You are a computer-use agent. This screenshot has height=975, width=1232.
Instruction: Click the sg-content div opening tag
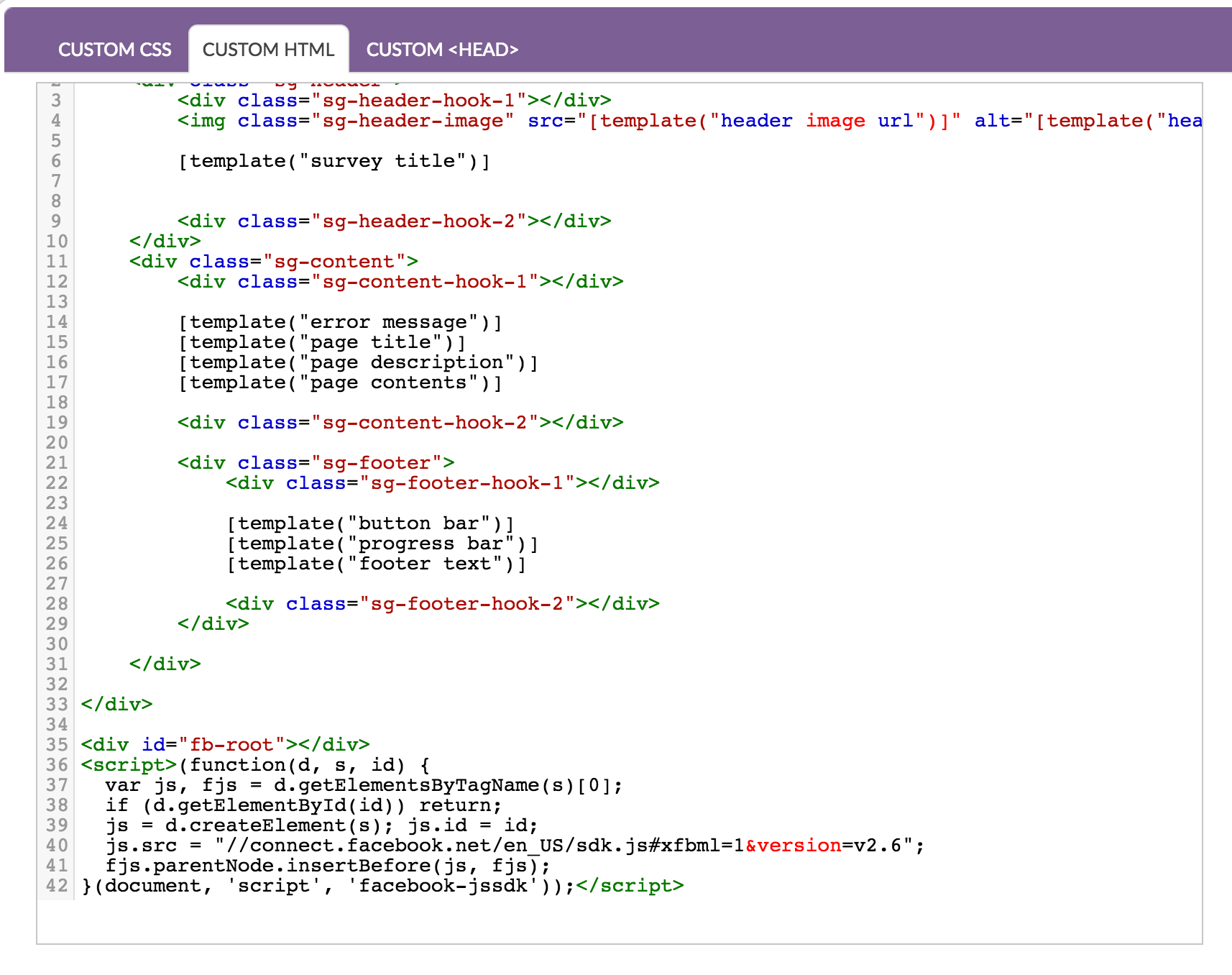(x=274, y=262)
